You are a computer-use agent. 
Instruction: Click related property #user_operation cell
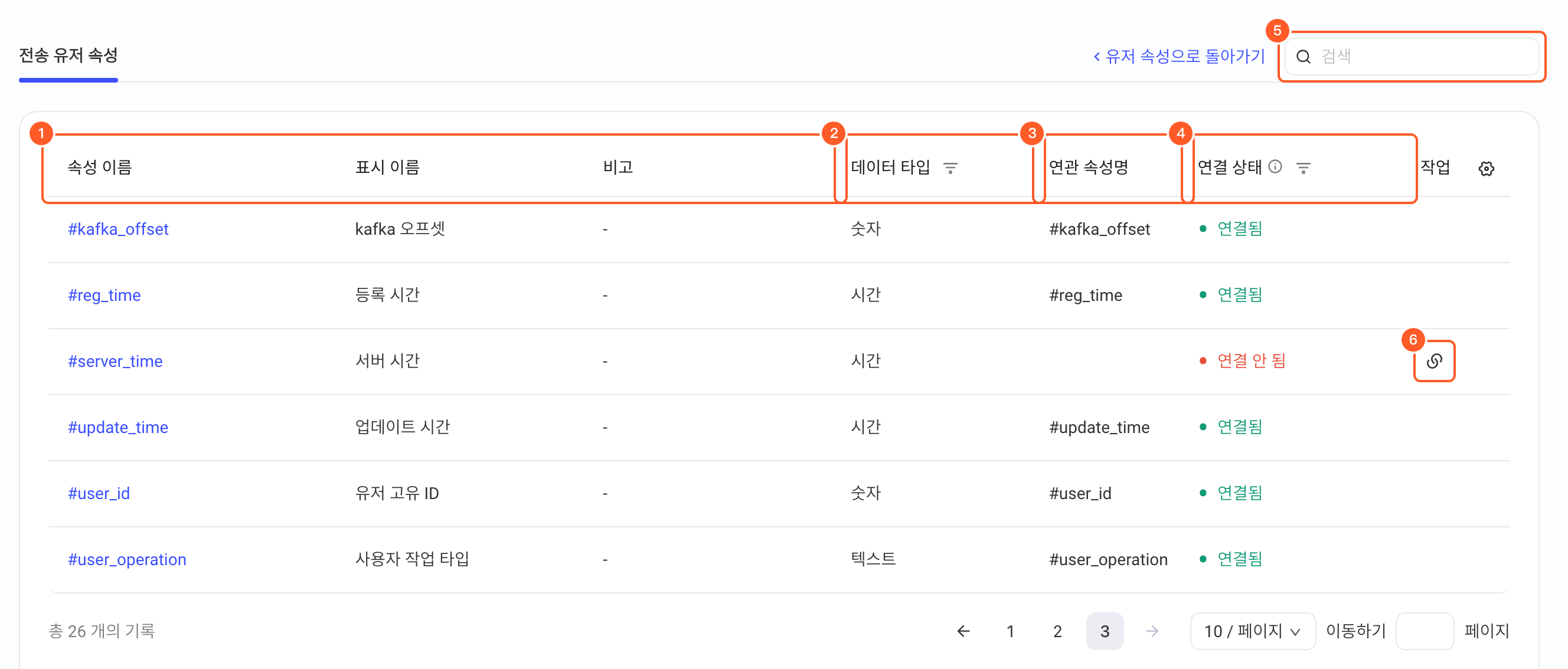pyautogui.click(x=1109, y=559)
